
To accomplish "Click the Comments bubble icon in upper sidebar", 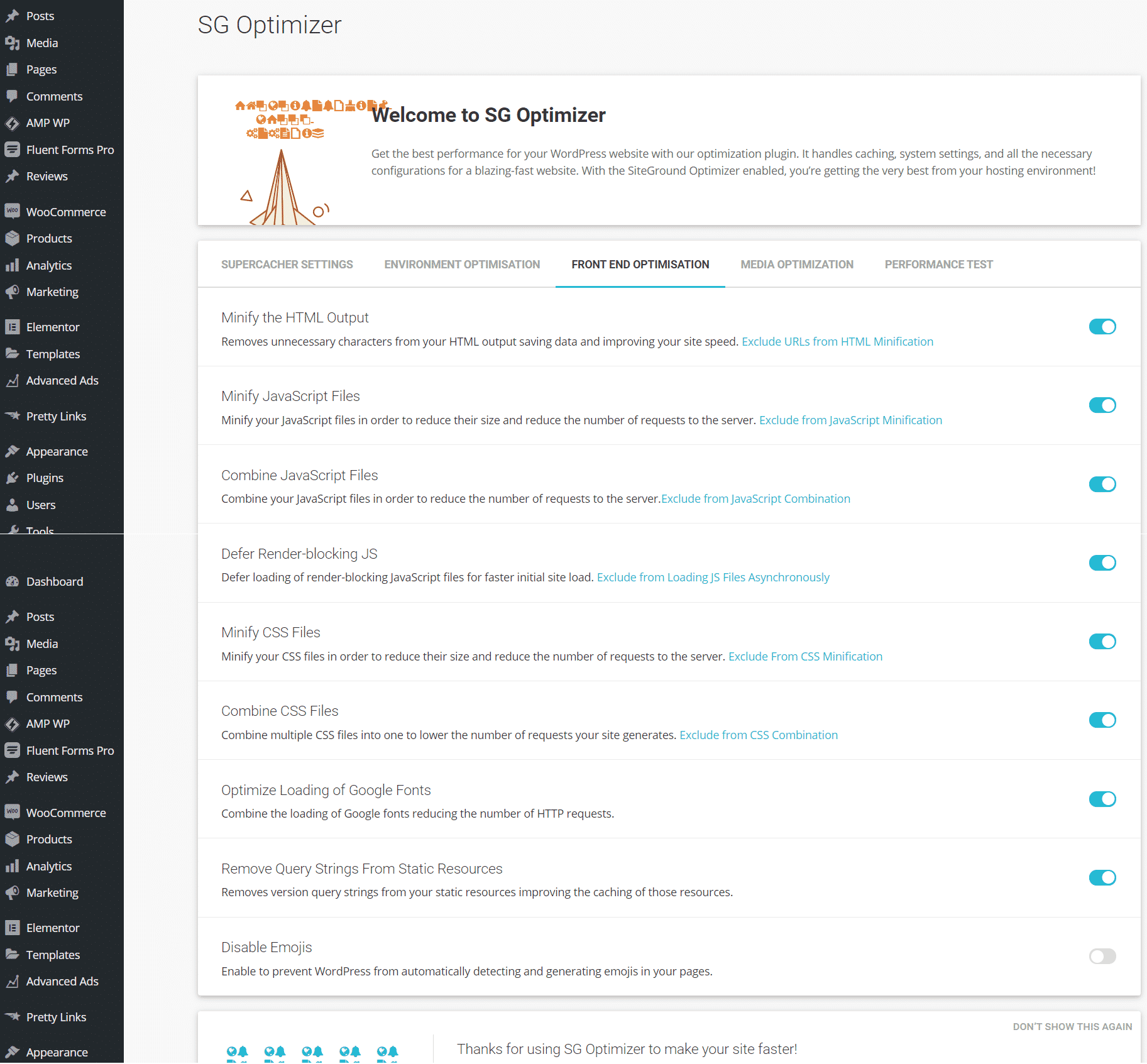I will (x=12, y=96).
